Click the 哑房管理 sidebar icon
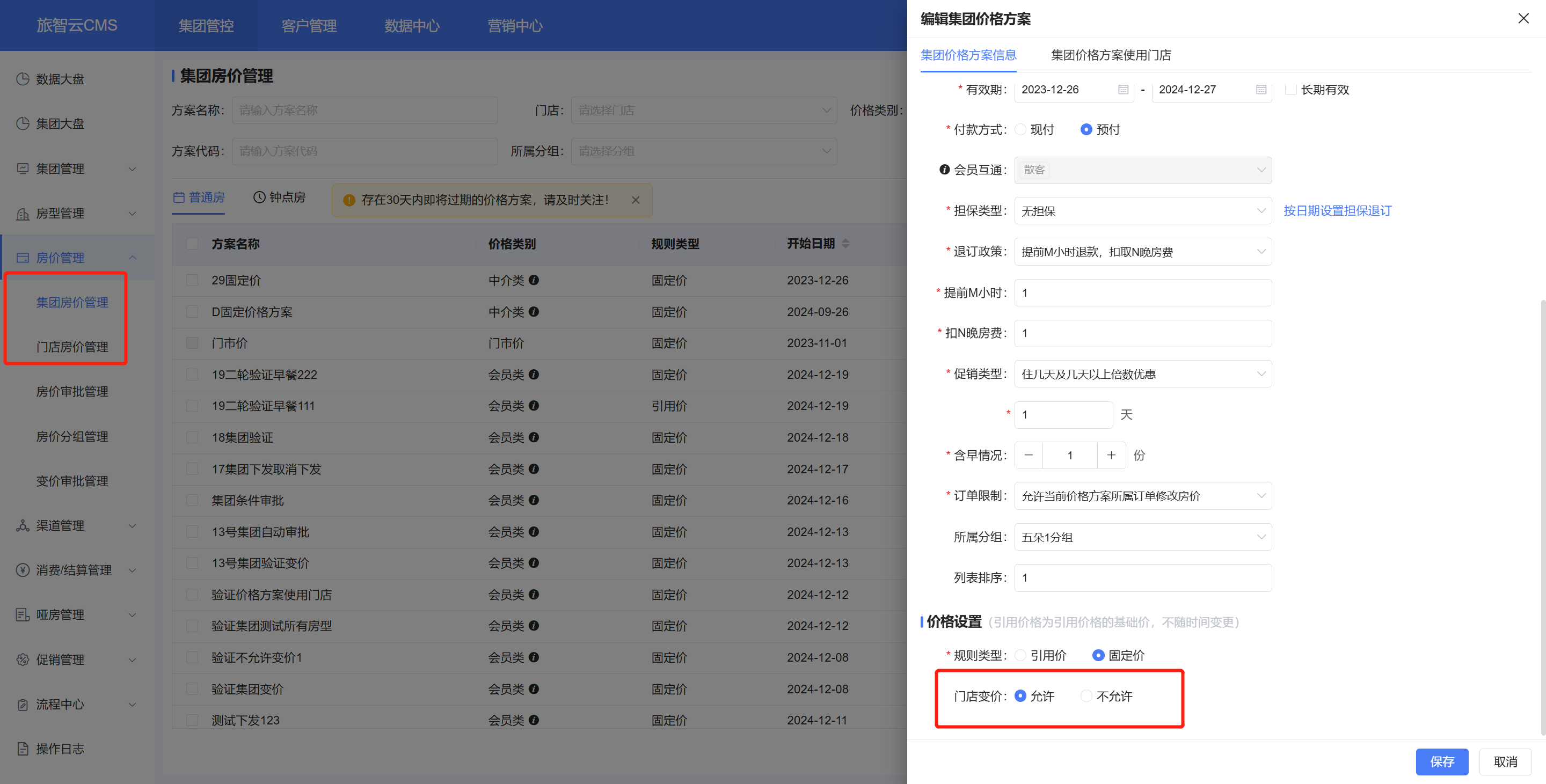1546x784 pixels. [23, 615]
